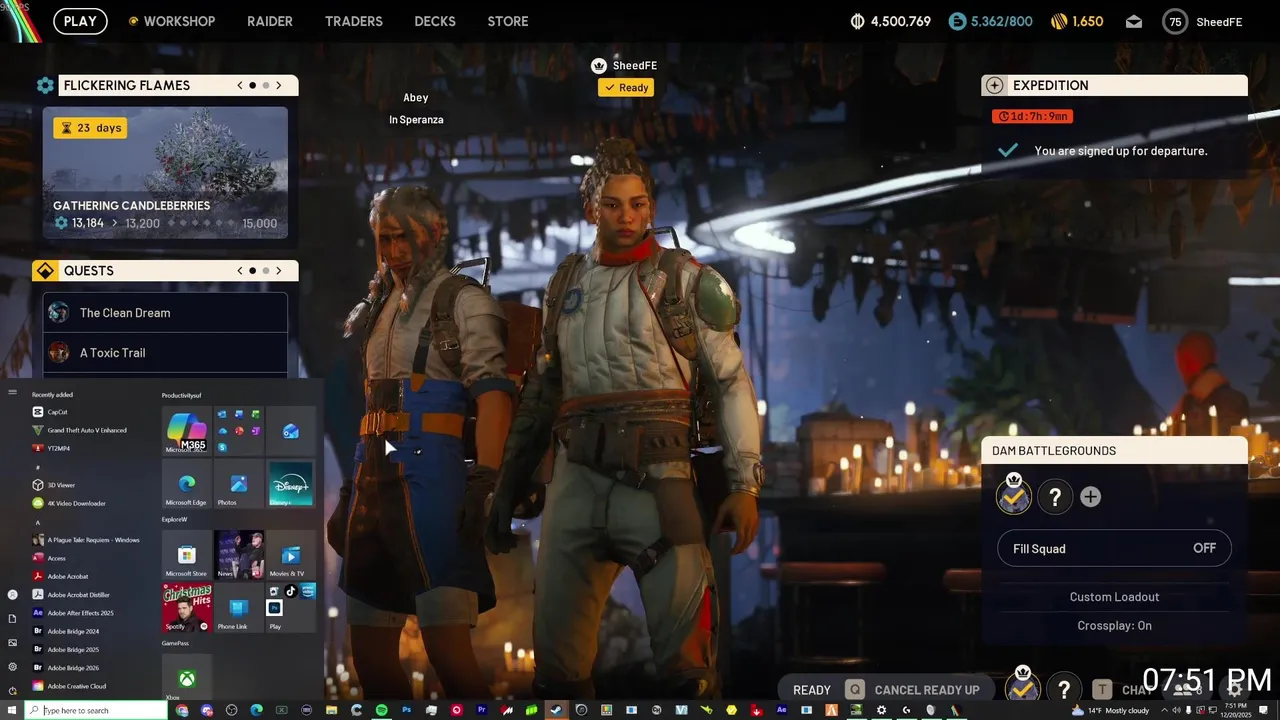This screenshot has height=720, width=1280.
Task: Click the Expedition timer 1d:7h:9mn
Action: [1032, 116]
